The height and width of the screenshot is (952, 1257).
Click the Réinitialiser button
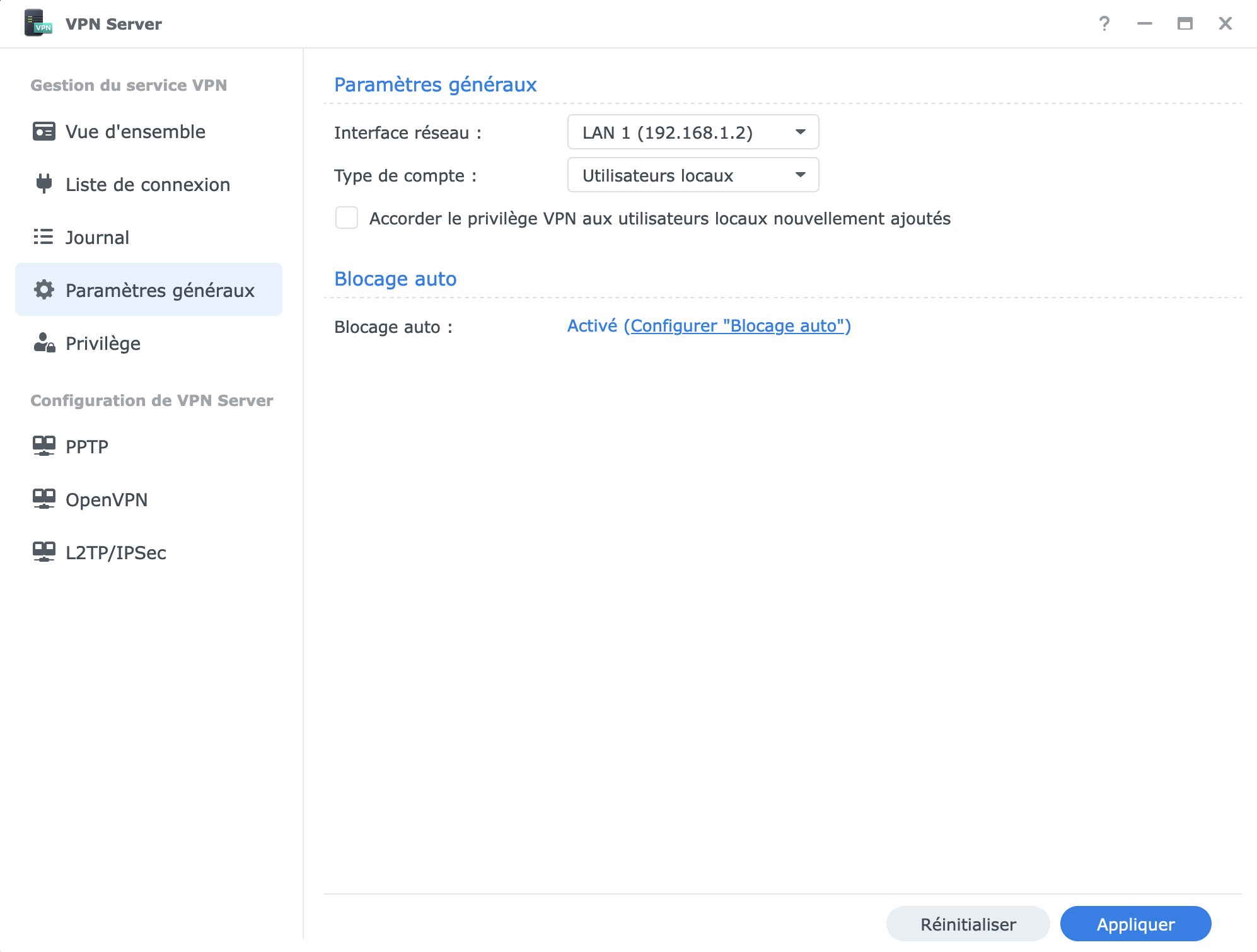point(968,924)
